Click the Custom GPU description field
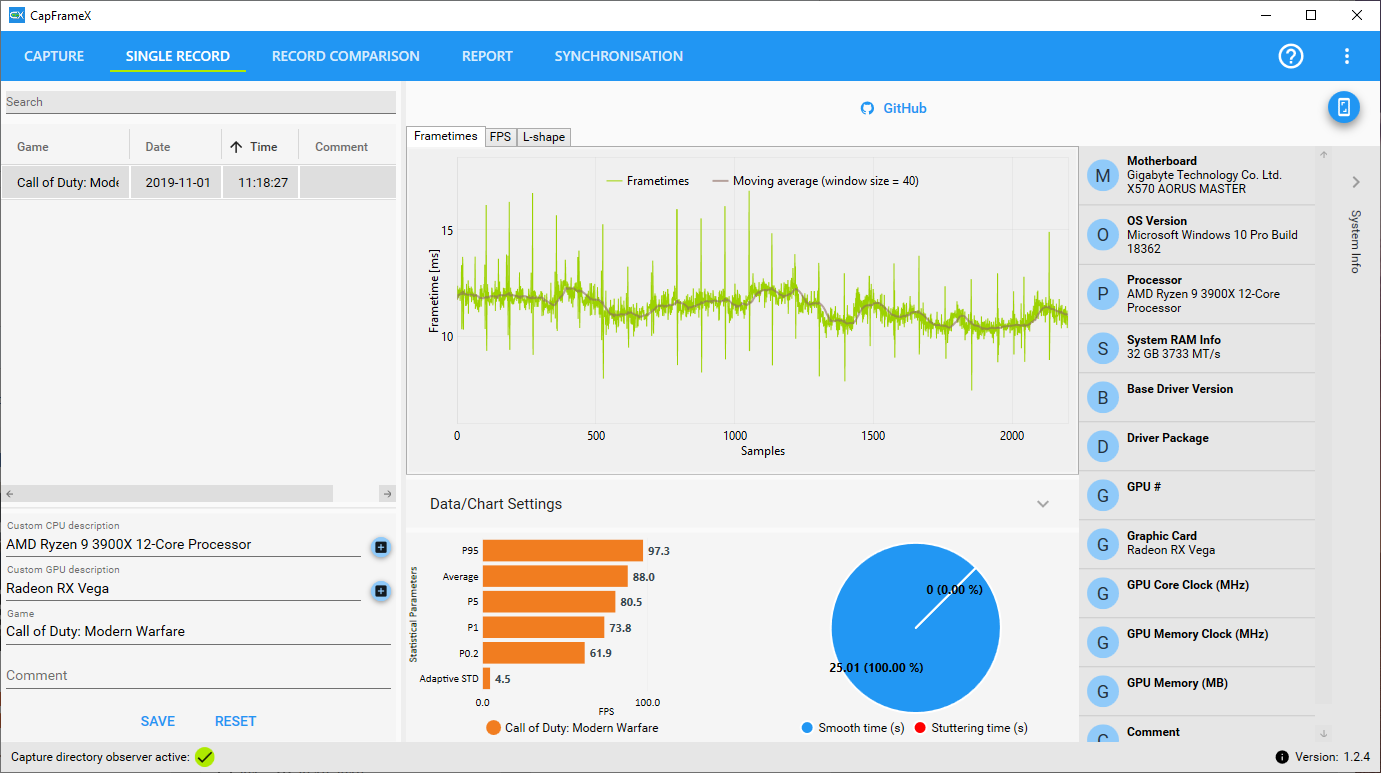This screenshot has height=773, width=1381. click(x=183, y=589)
